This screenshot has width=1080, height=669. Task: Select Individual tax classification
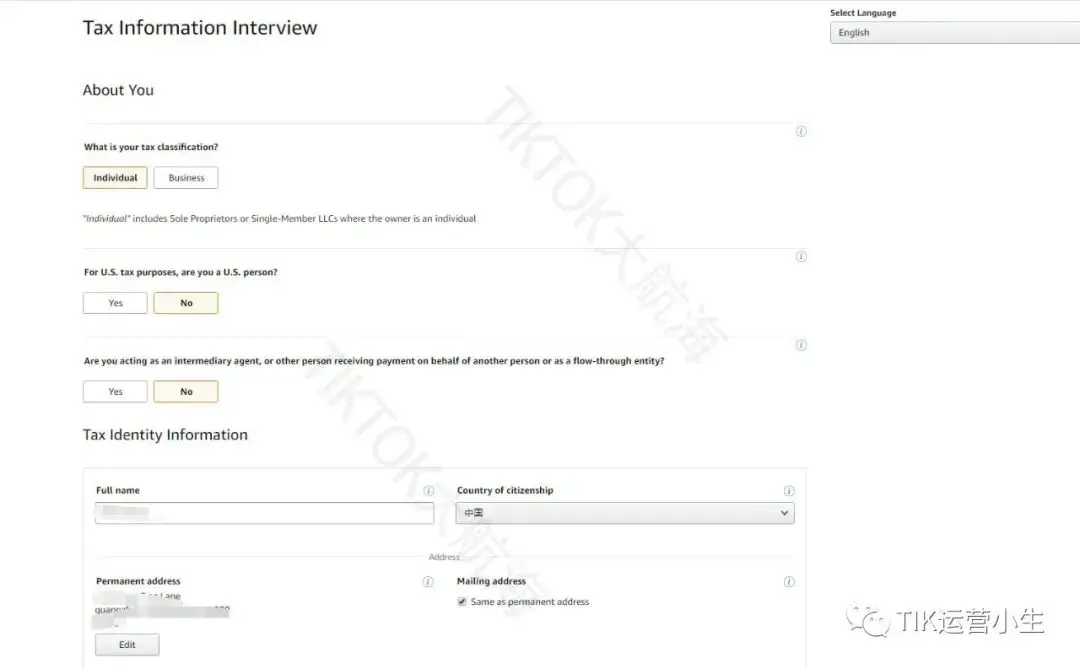coord(115,178)
